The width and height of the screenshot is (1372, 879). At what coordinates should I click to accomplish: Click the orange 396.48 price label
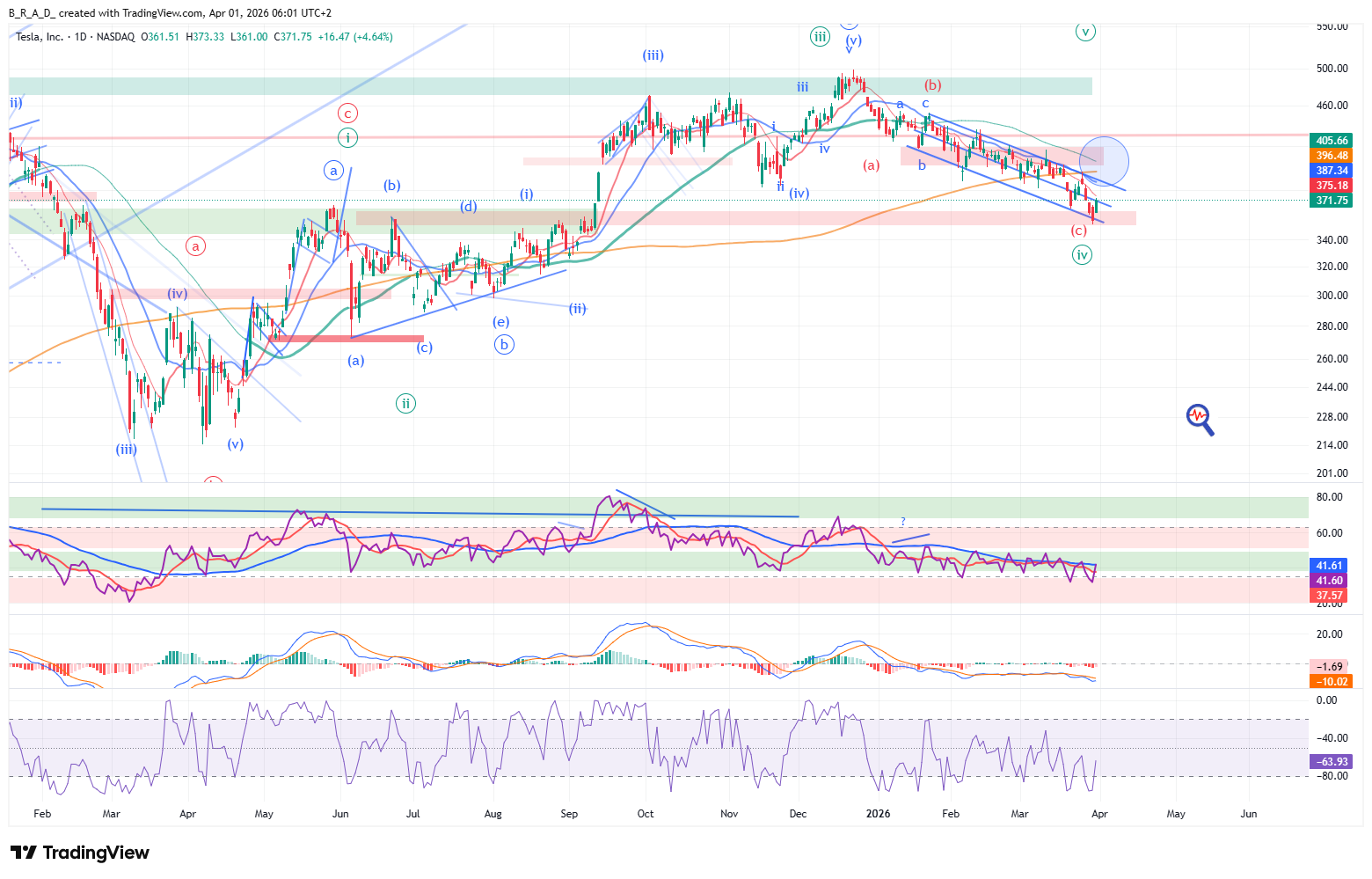pyautogui.click(x=1332, y=156)
